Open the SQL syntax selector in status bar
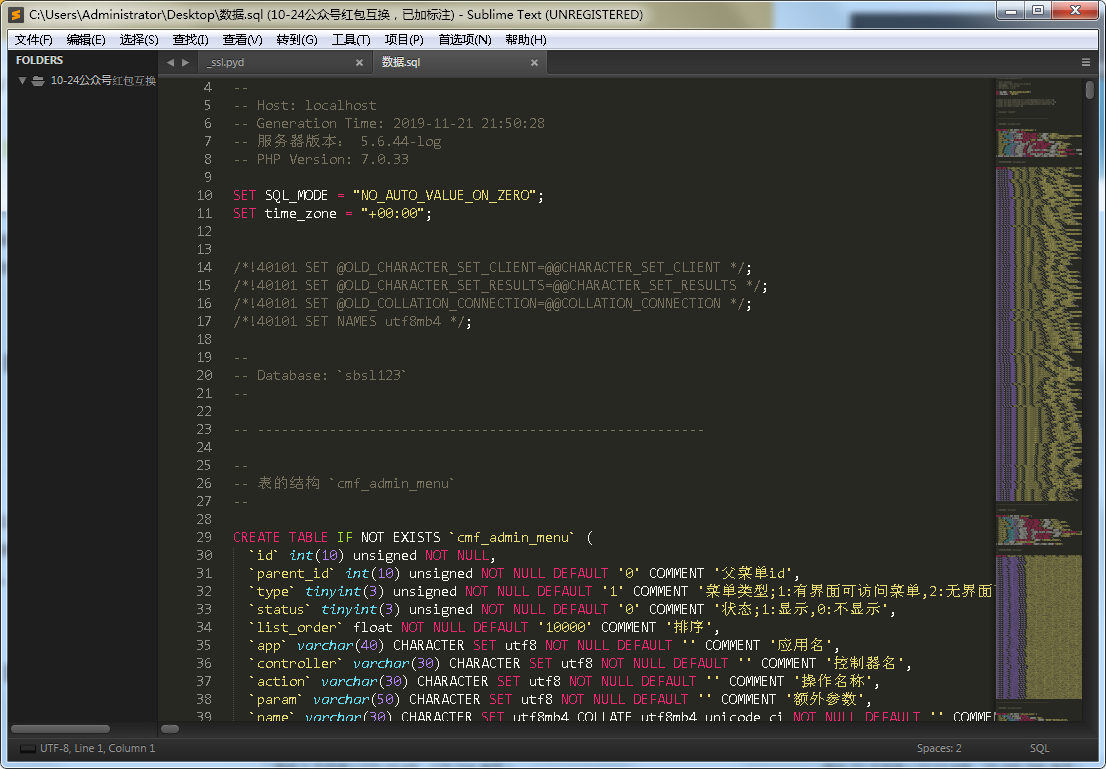This screenshot has width=1106, height=769. 1040,748
